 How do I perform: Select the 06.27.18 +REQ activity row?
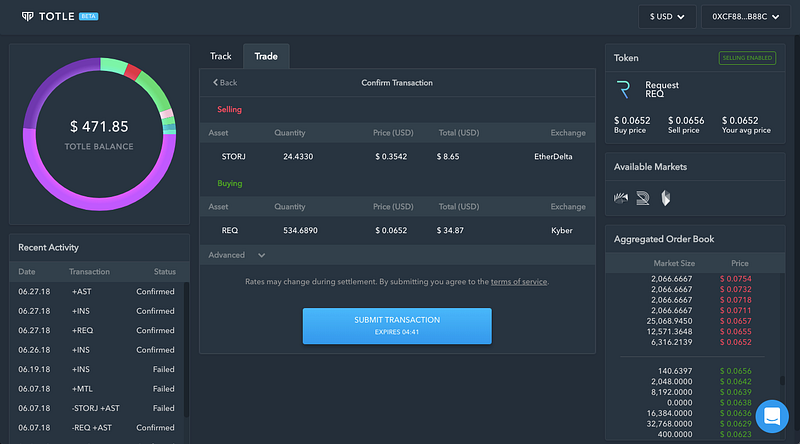coord(97,331)
